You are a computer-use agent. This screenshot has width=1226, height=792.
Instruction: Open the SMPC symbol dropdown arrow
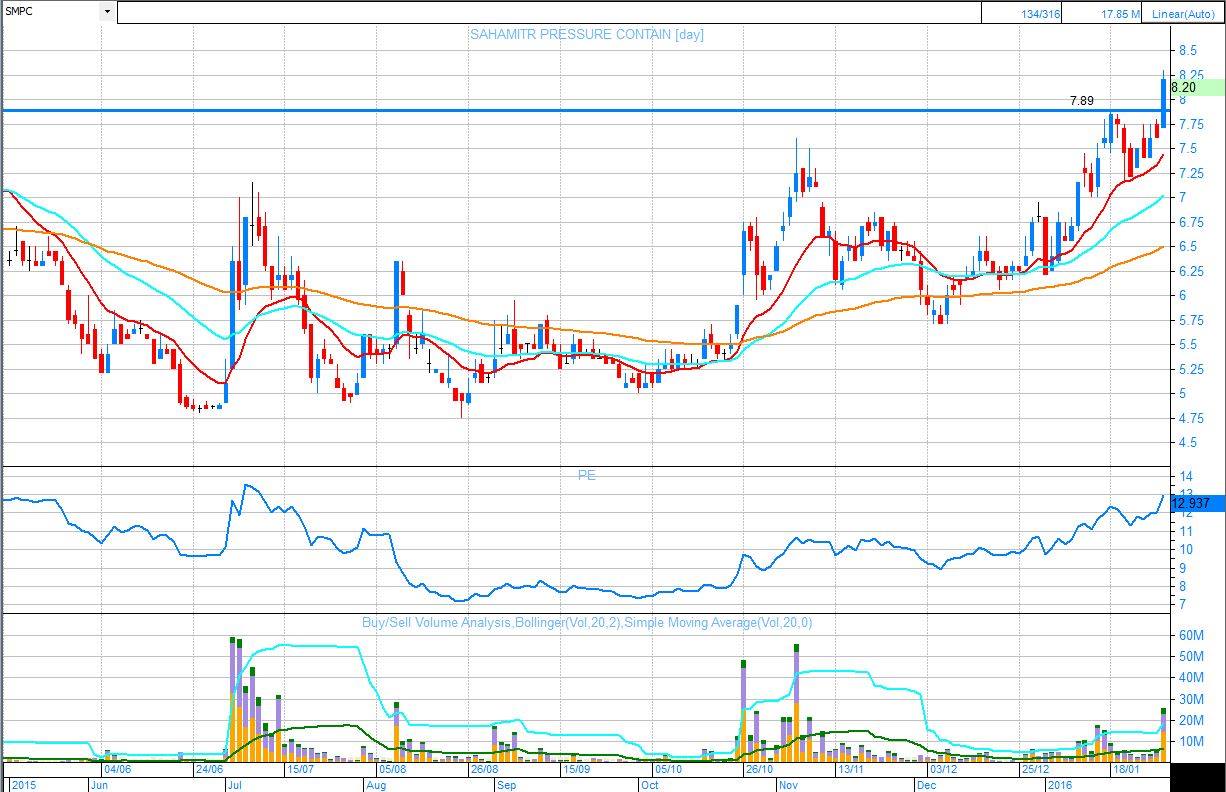click(107, 12)
